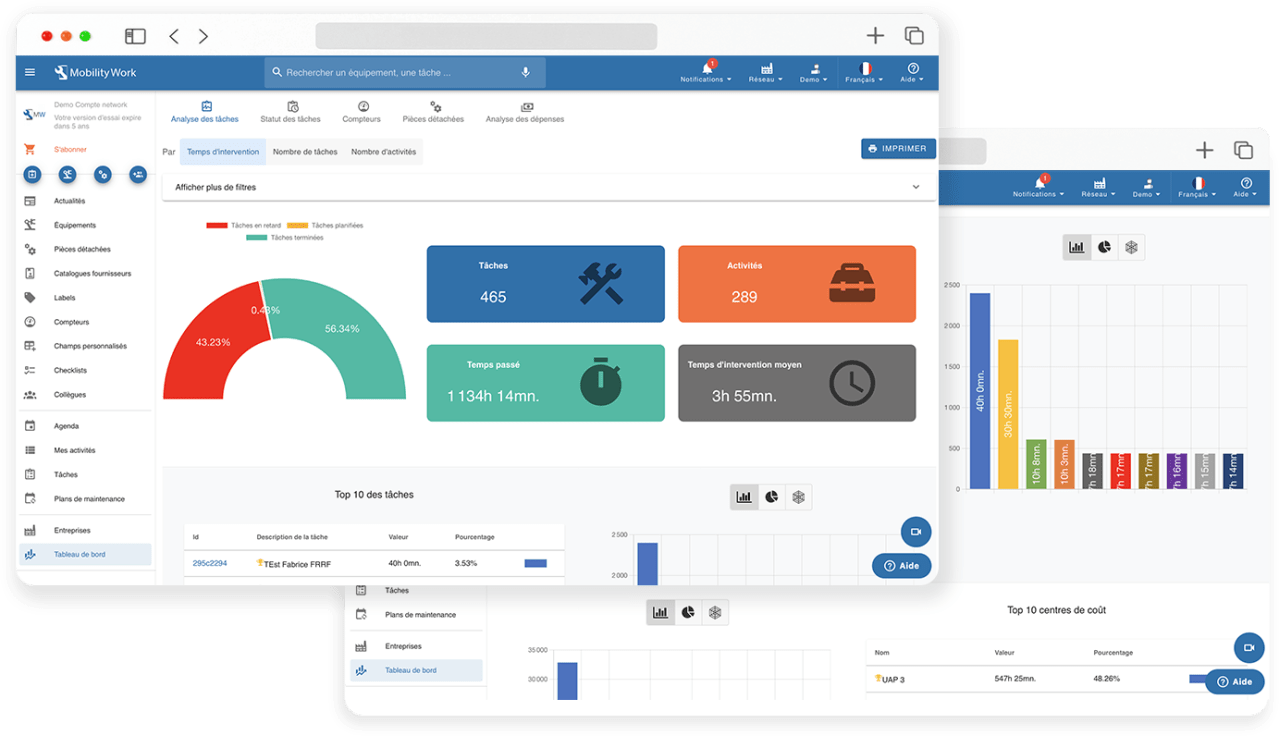1279x736 pixels.
Task: Click the Notifications bell icon
Action: click(x=705, y=68)
